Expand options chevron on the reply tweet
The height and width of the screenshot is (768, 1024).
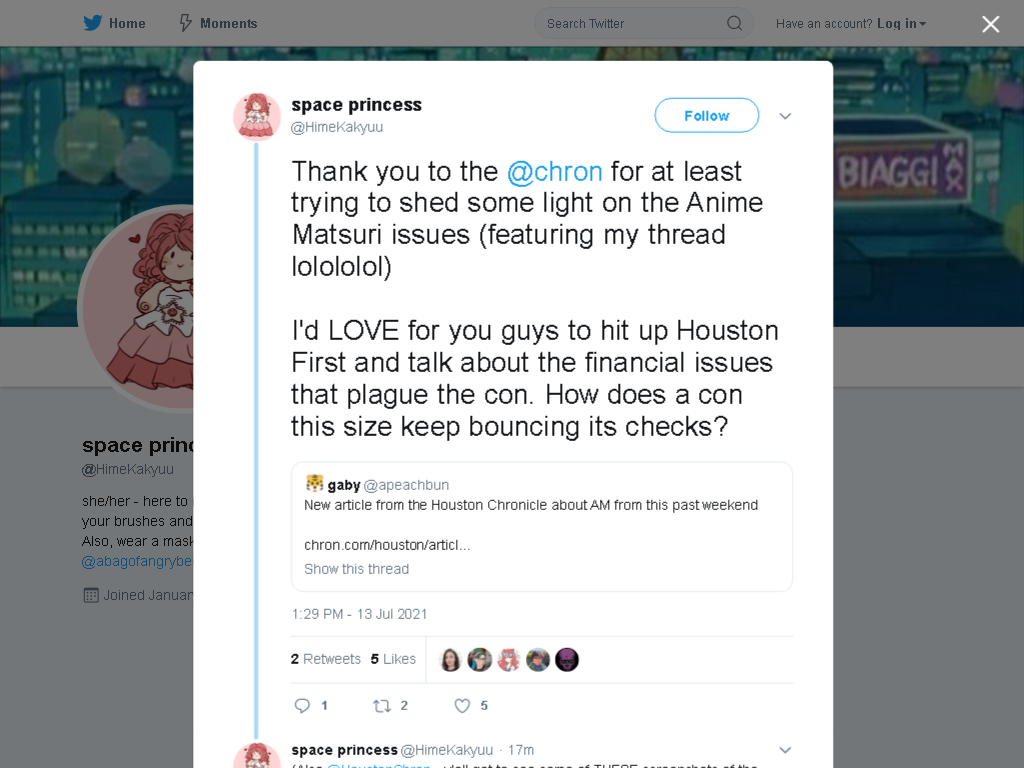click(785, 750)
